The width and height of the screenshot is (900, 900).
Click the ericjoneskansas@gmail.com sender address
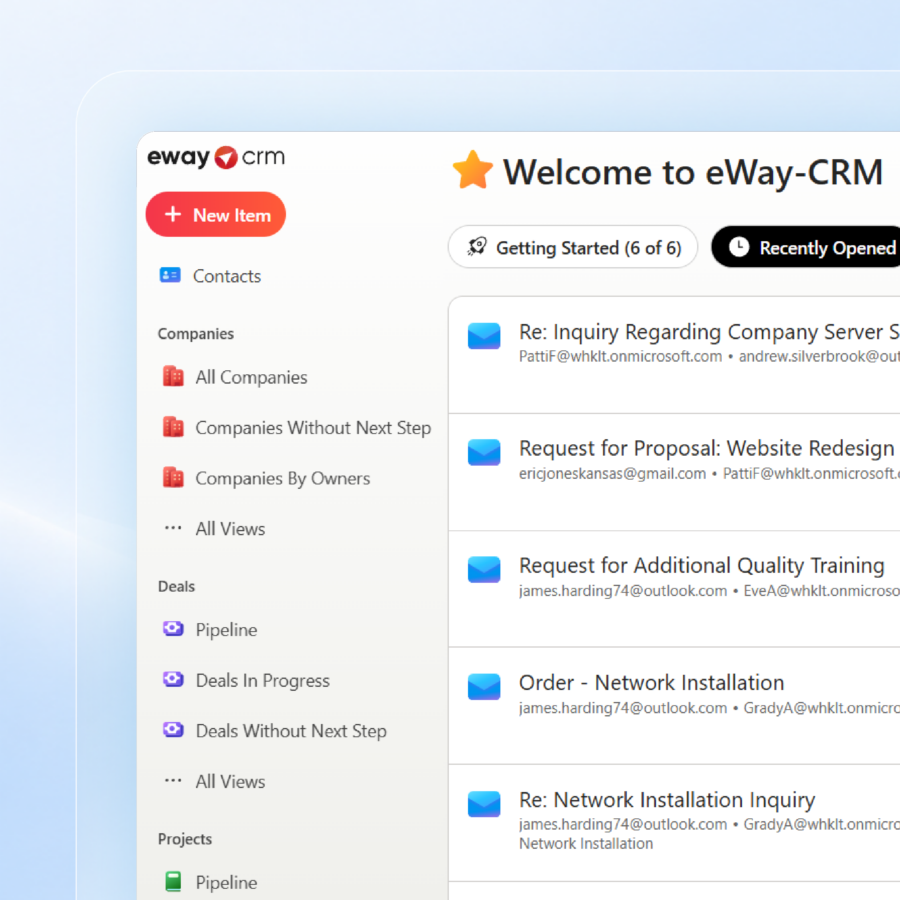point(612,474)
